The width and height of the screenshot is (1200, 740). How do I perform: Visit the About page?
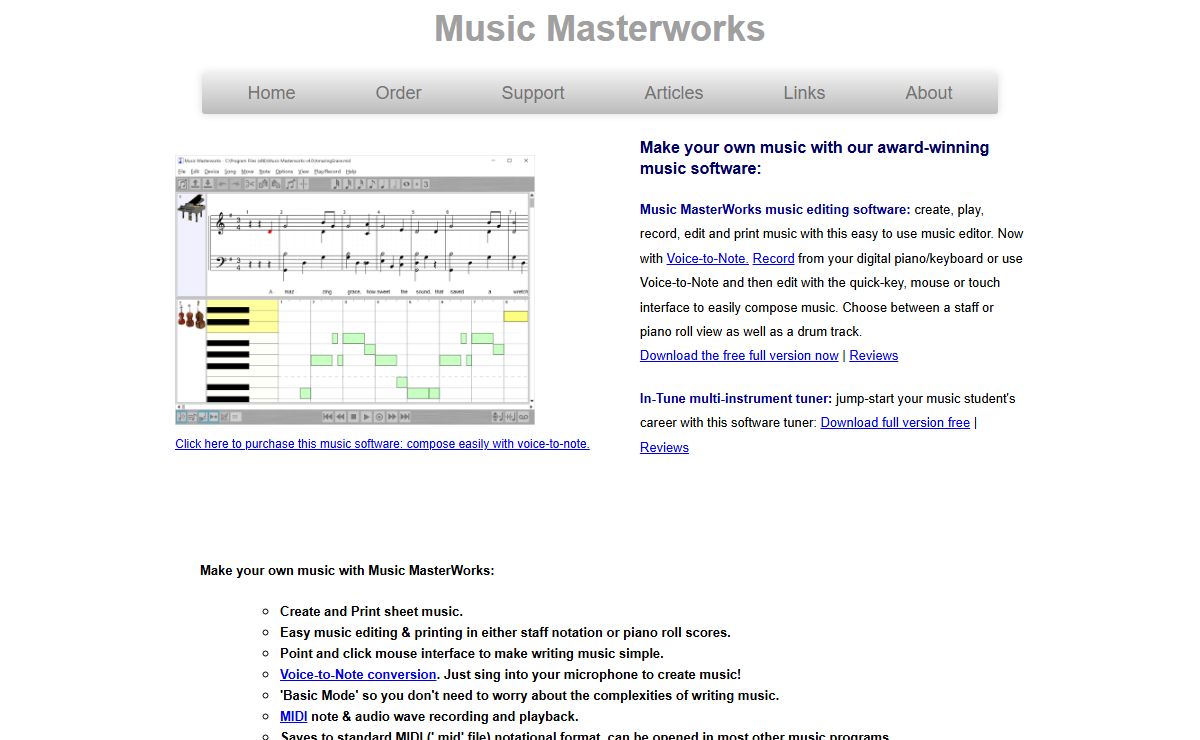(929, 93)
